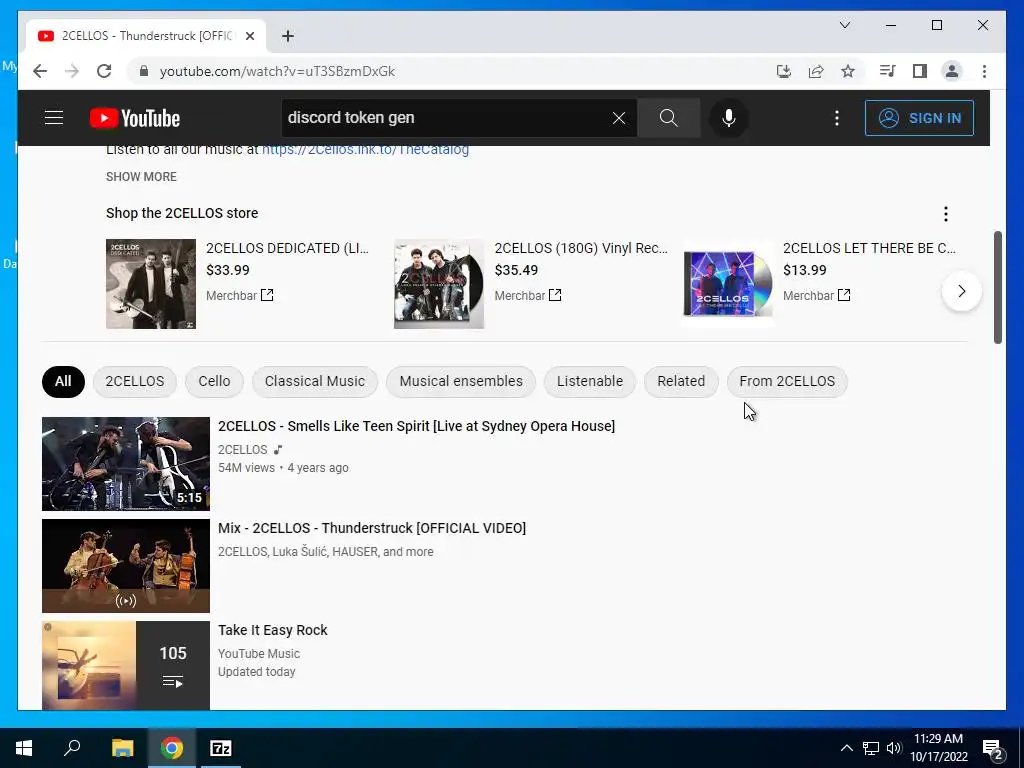Screen dimensions: 1024x768
Task: Click the '54M views' text
Action: click(x=246, y=468)
